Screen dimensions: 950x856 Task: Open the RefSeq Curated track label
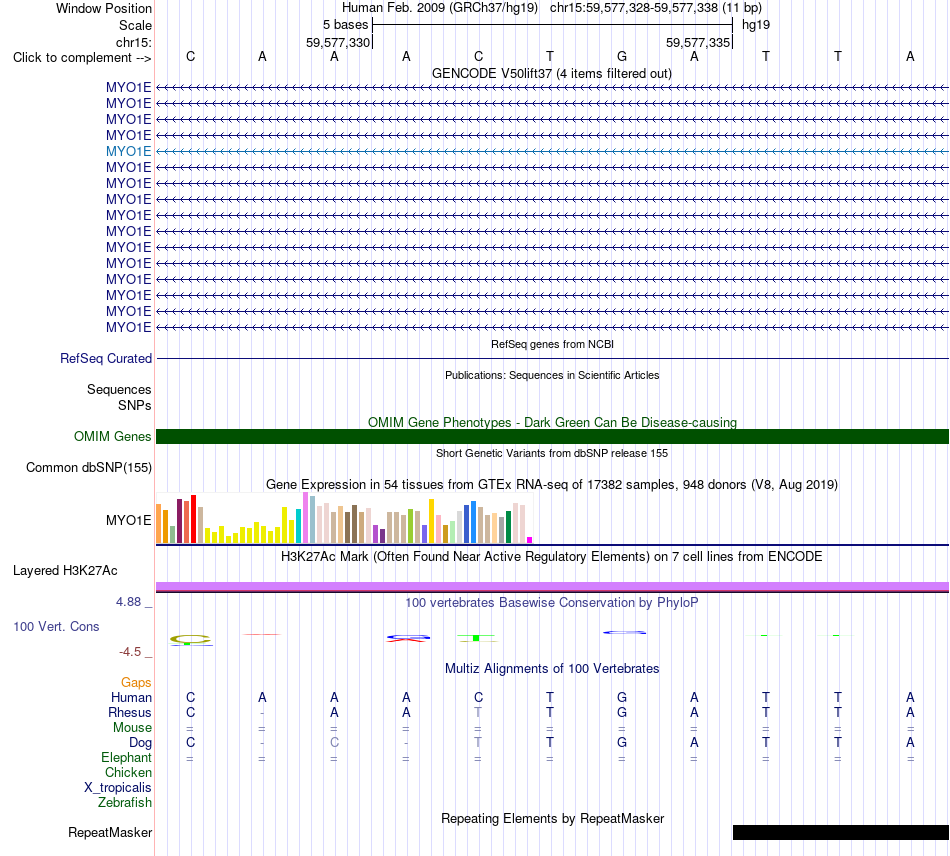pyautogui.click(x=106, y=359)
